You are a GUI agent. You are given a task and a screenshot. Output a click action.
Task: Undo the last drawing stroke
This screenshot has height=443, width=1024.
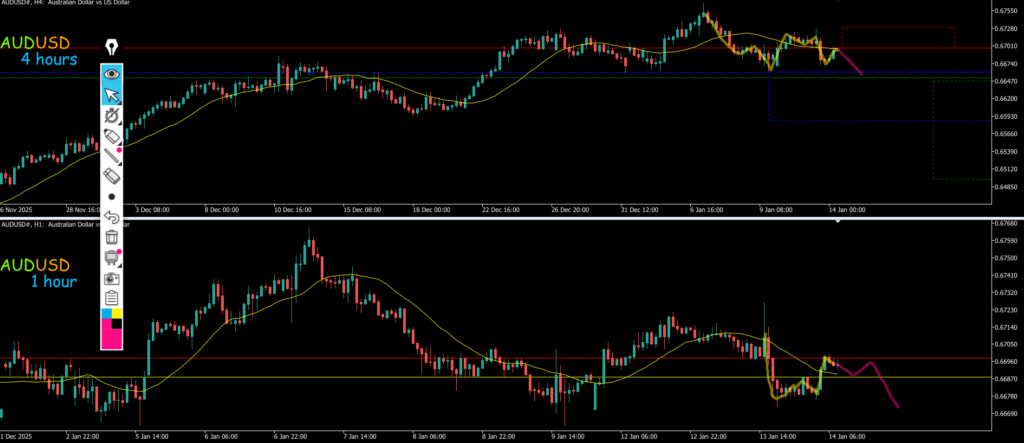112,217
